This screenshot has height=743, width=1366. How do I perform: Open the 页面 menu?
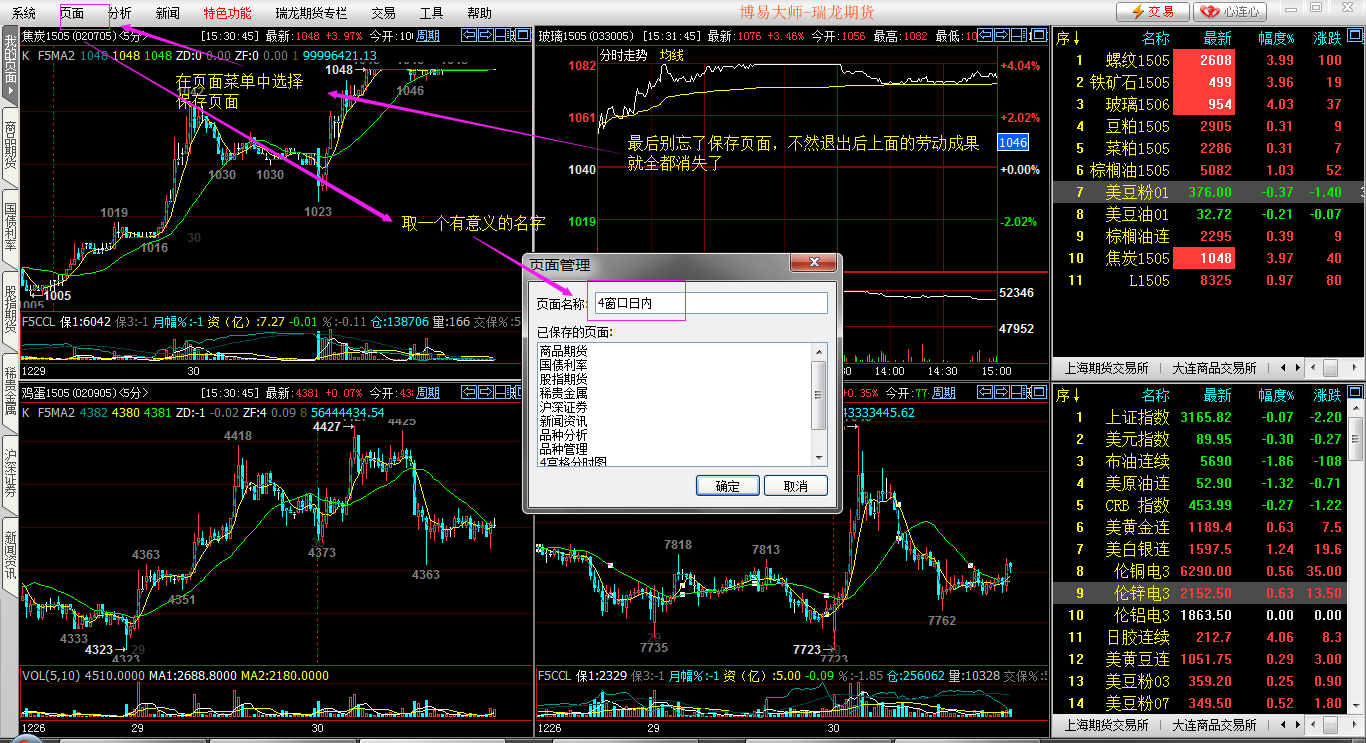coord(72,13)
